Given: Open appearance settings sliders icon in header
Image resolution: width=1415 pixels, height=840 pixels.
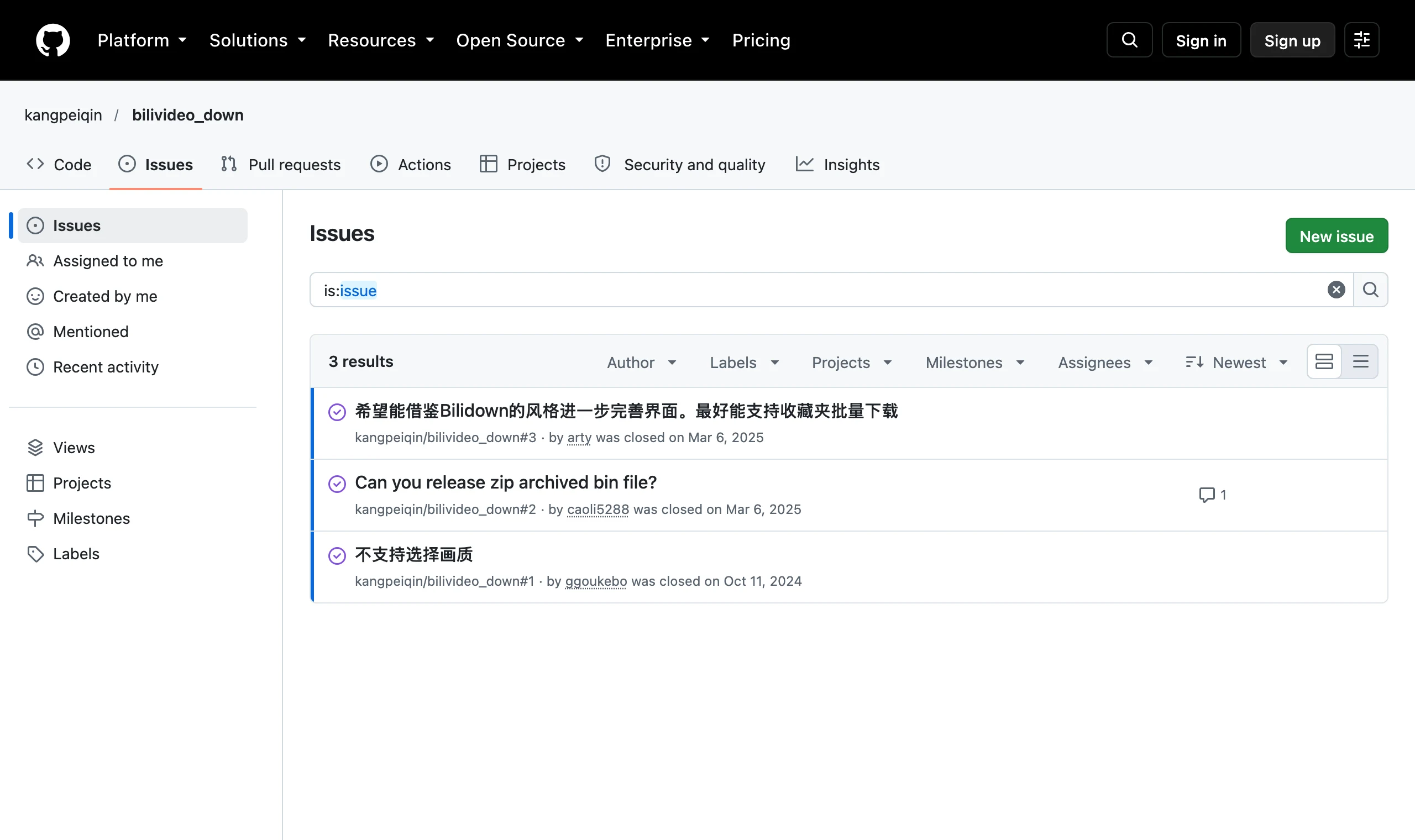Looking at the screenshot, I should pos(1361,40).
